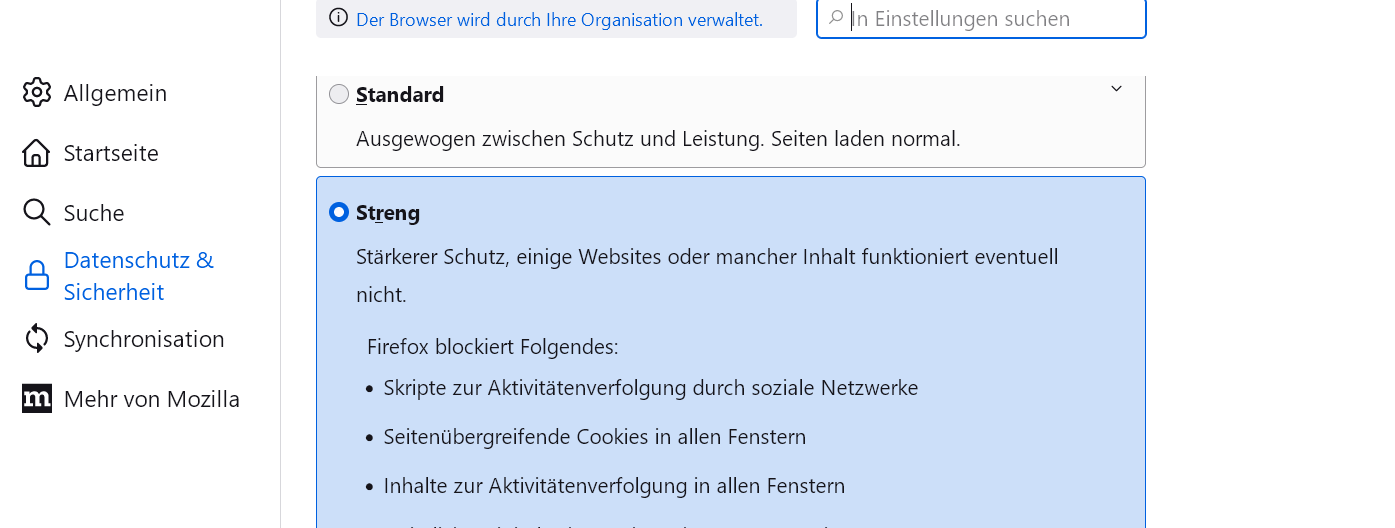
Task: Click the Synchronisation arrows icon
Action: tap(37, 339)
